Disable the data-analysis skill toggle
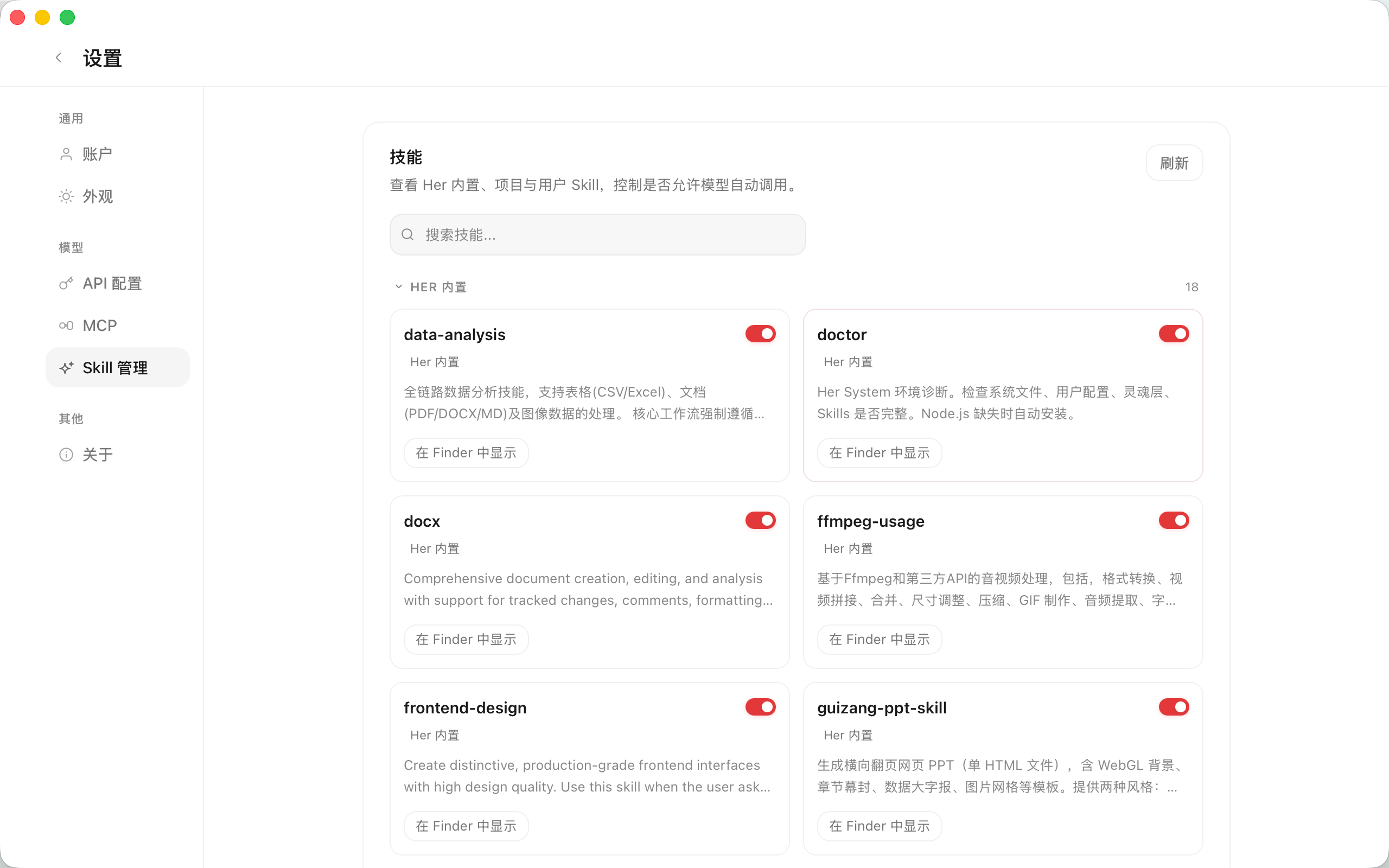 761,334
